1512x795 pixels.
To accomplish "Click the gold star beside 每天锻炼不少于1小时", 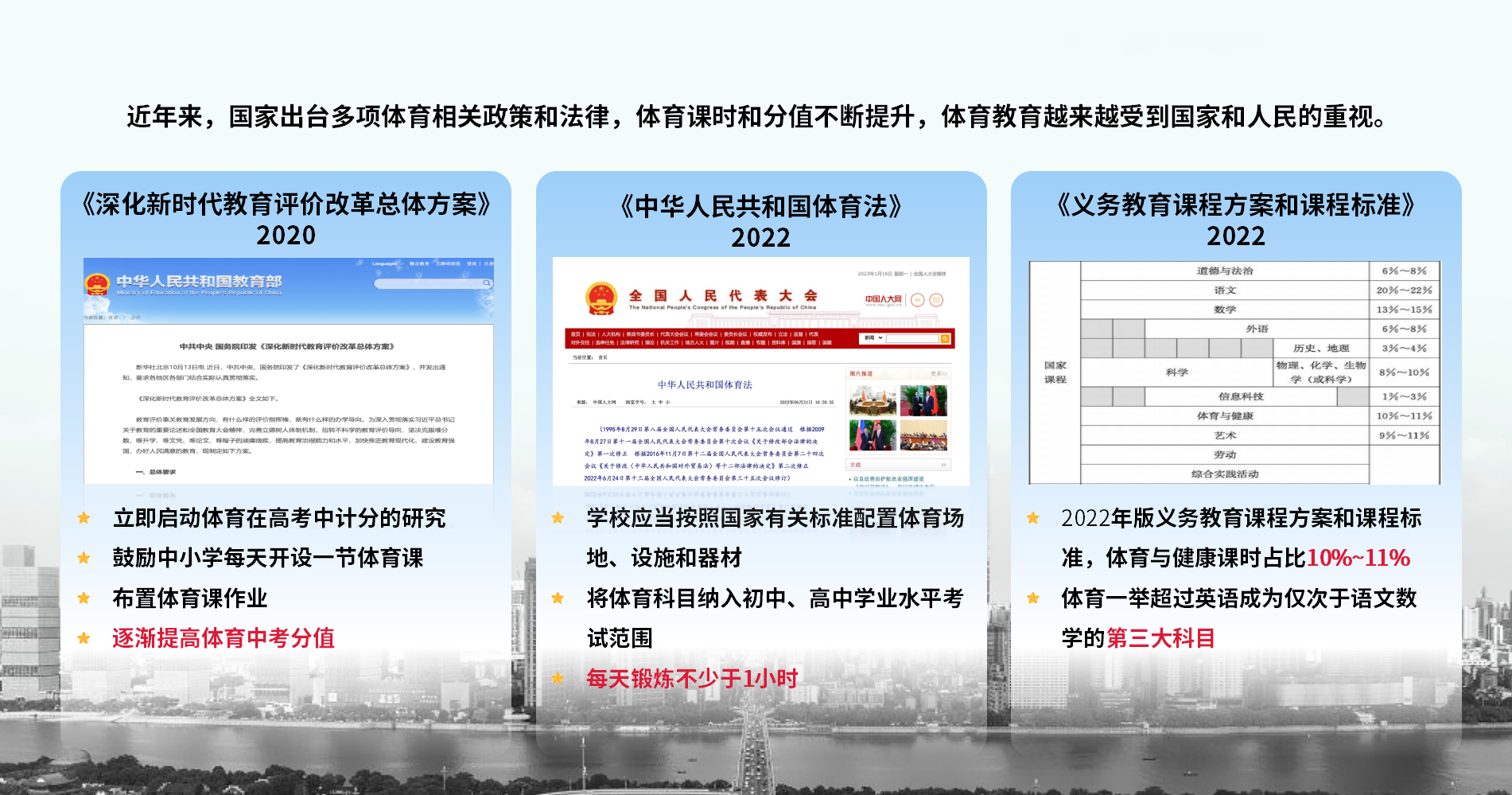I will pyautogui.click(x=558, y=678).
